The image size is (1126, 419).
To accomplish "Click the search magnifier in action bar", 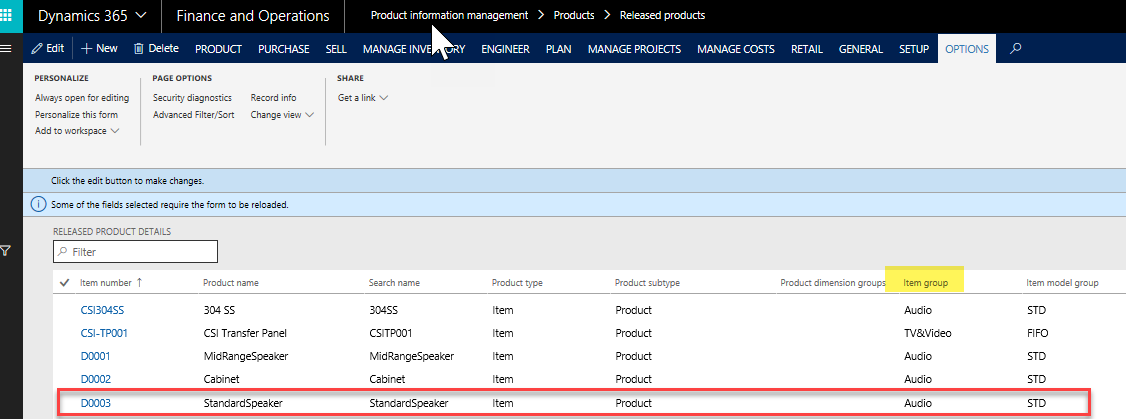I will (1016, 48).
